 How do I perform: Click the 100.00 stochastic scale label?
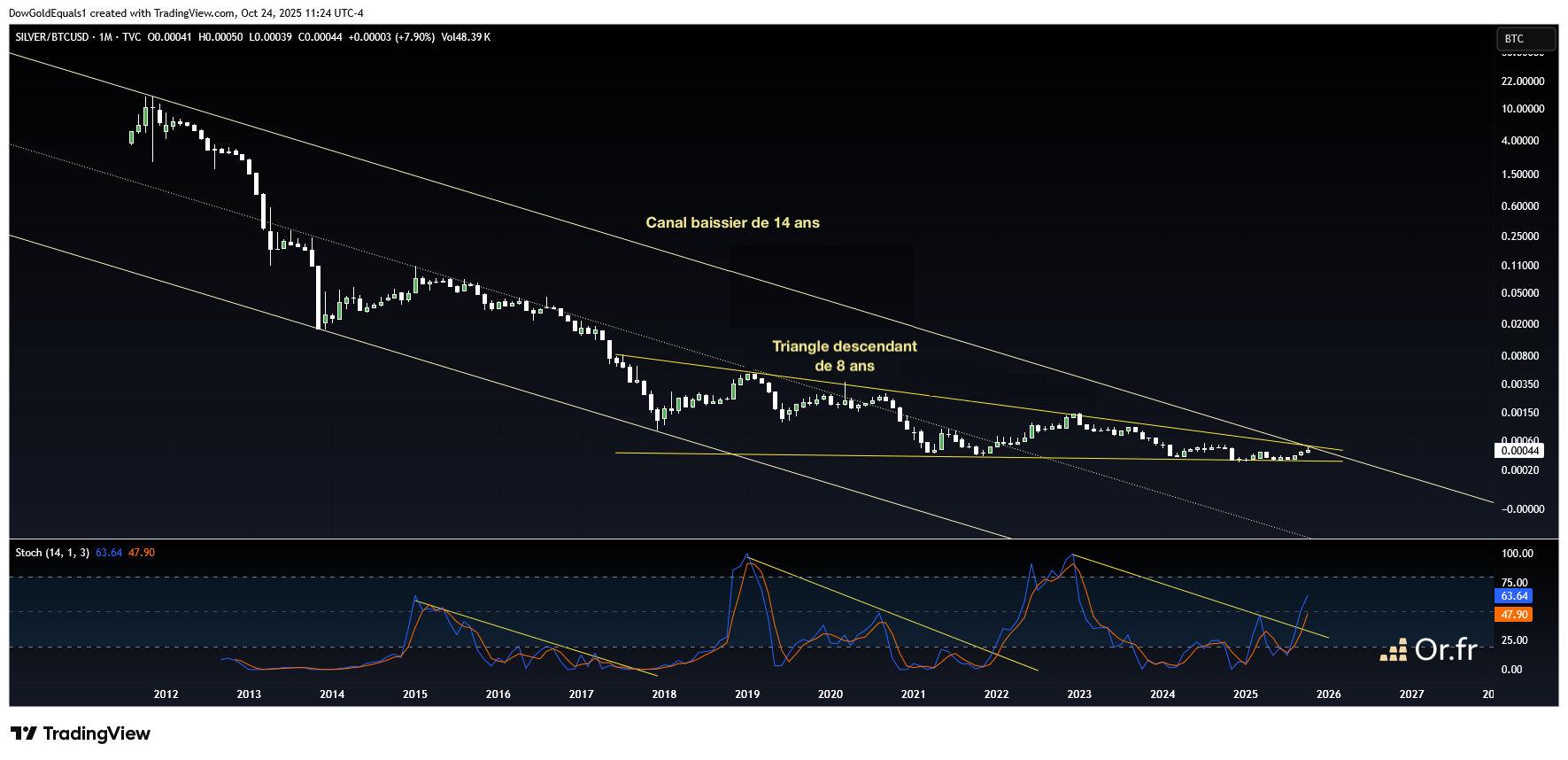(1517, 554)
